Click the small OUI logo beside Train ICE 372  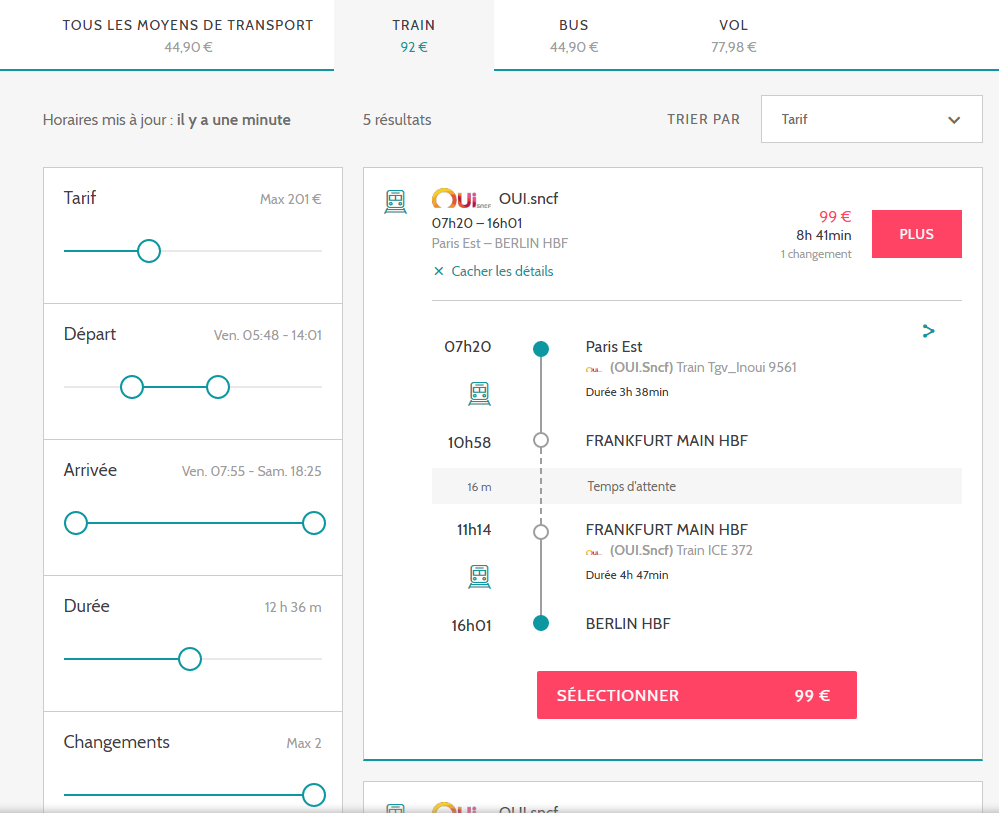[595, 551]
